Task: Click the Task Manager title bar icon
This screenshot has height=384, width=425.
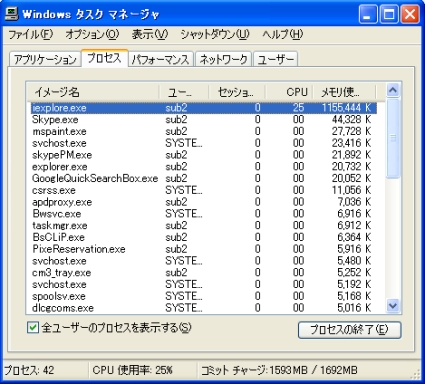Action: (x=11, y=14)
